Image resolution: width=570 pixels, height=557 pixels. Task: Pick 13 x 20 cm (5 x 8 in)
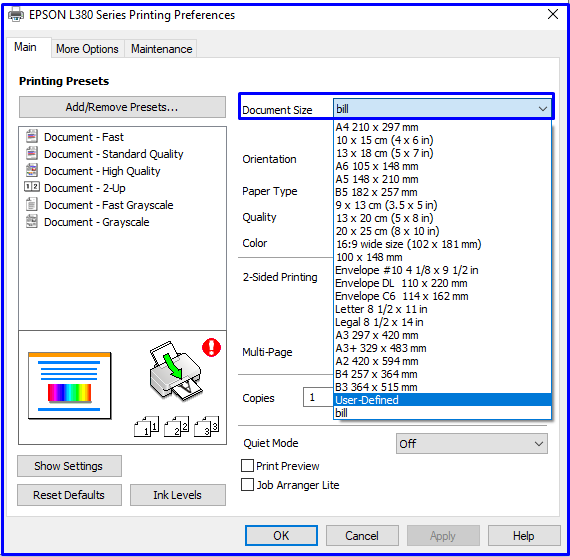point(442,218)
